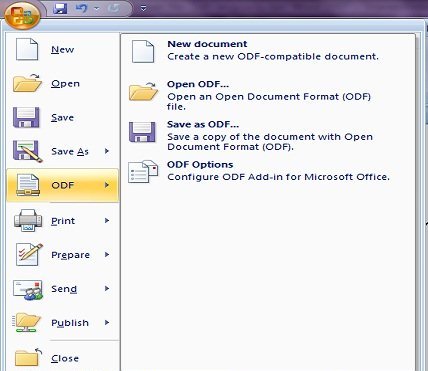Choose the Open menu entry label

pyautogui.click(x=65, y=84)
